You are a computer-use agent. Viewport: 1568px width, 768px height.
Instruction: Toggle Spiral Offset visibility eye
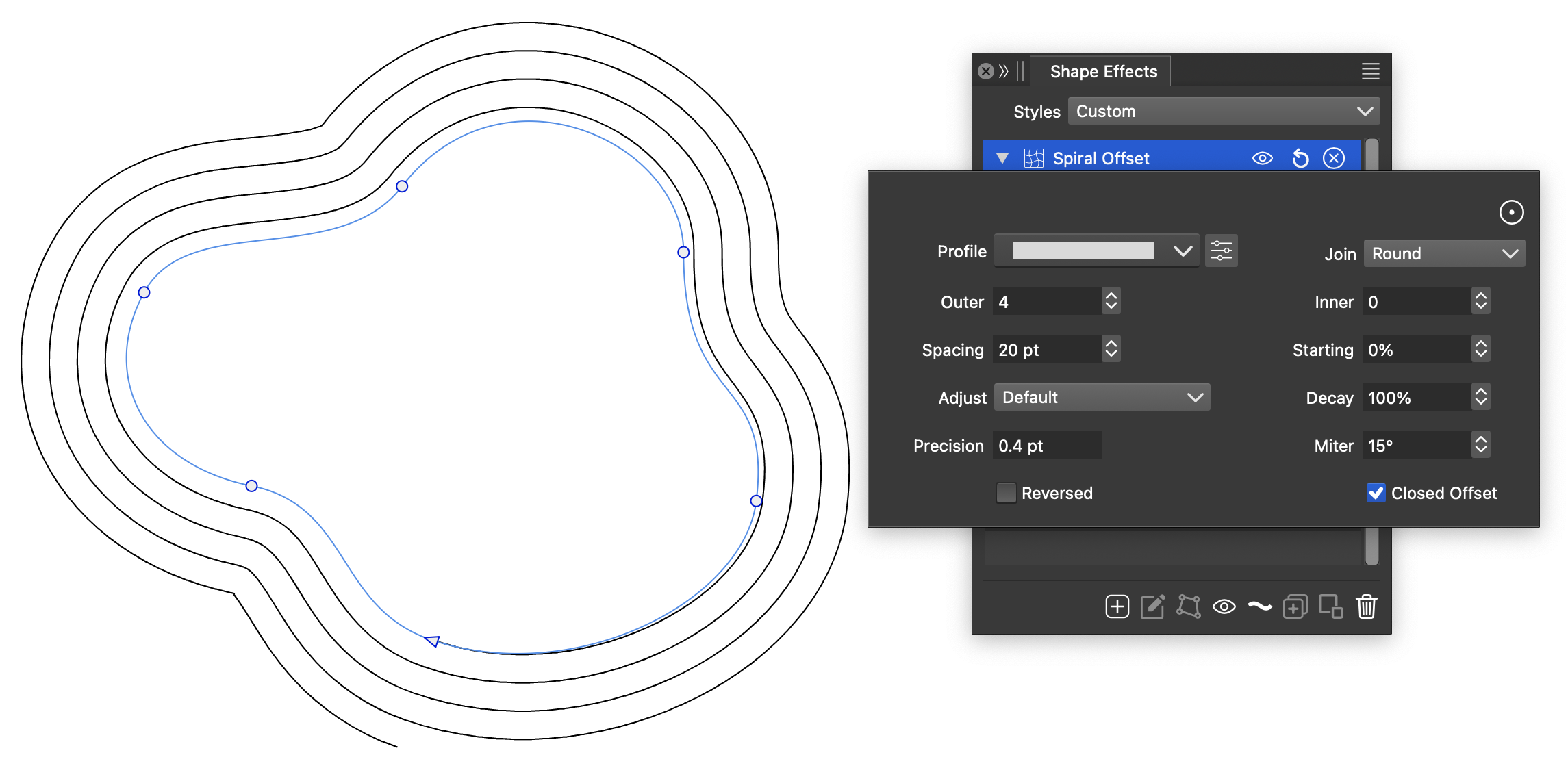coord(1262,159)
